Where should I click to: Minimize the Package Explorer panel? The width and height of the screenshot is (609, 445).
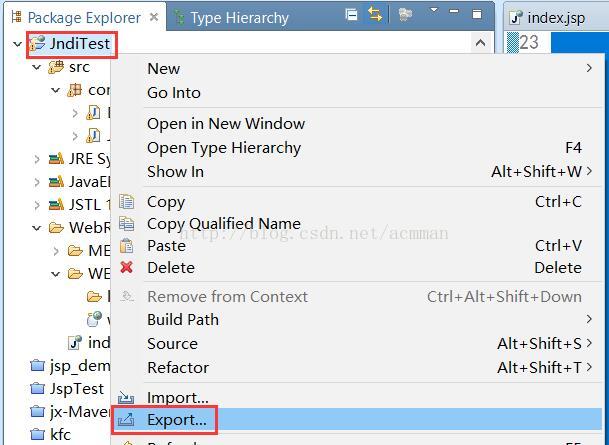click(x=454, y=11)
